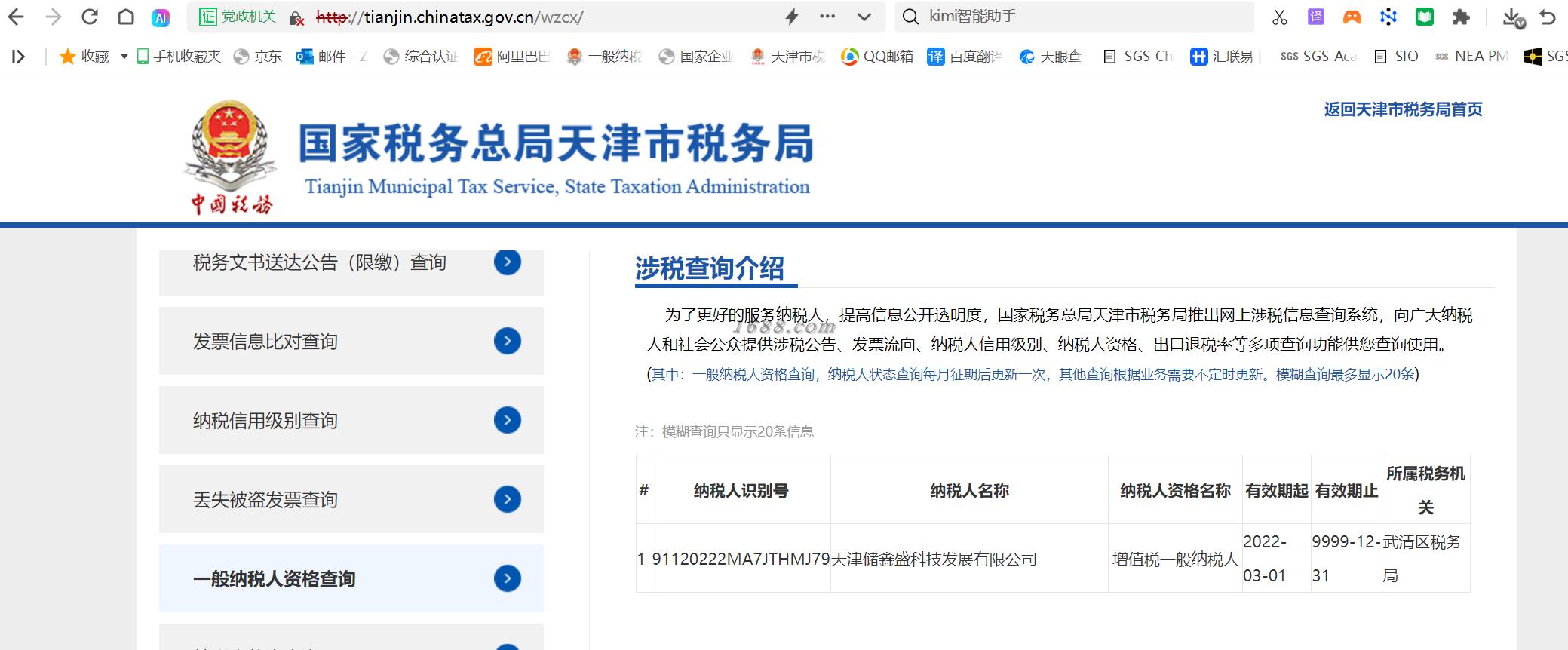Click arrow beside 丢失被盗发票查询
Screen dimensions: 1568x650
click(x=508, y=499)
